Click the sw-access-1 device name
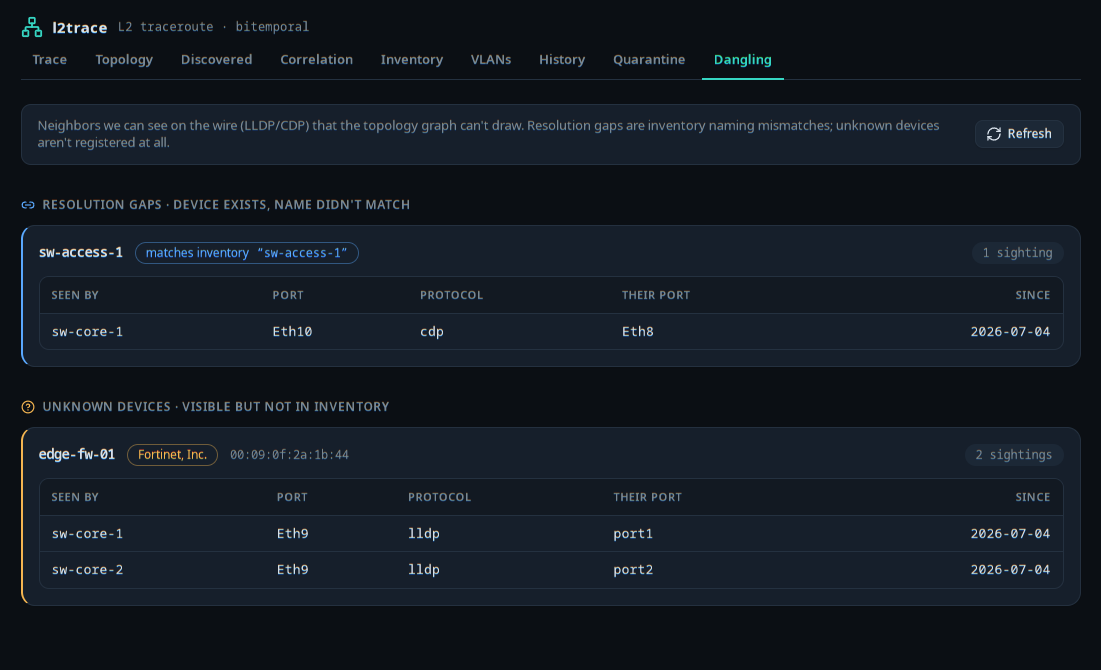The height and width of the screenshot is (670, 1101). click(81, 252)
